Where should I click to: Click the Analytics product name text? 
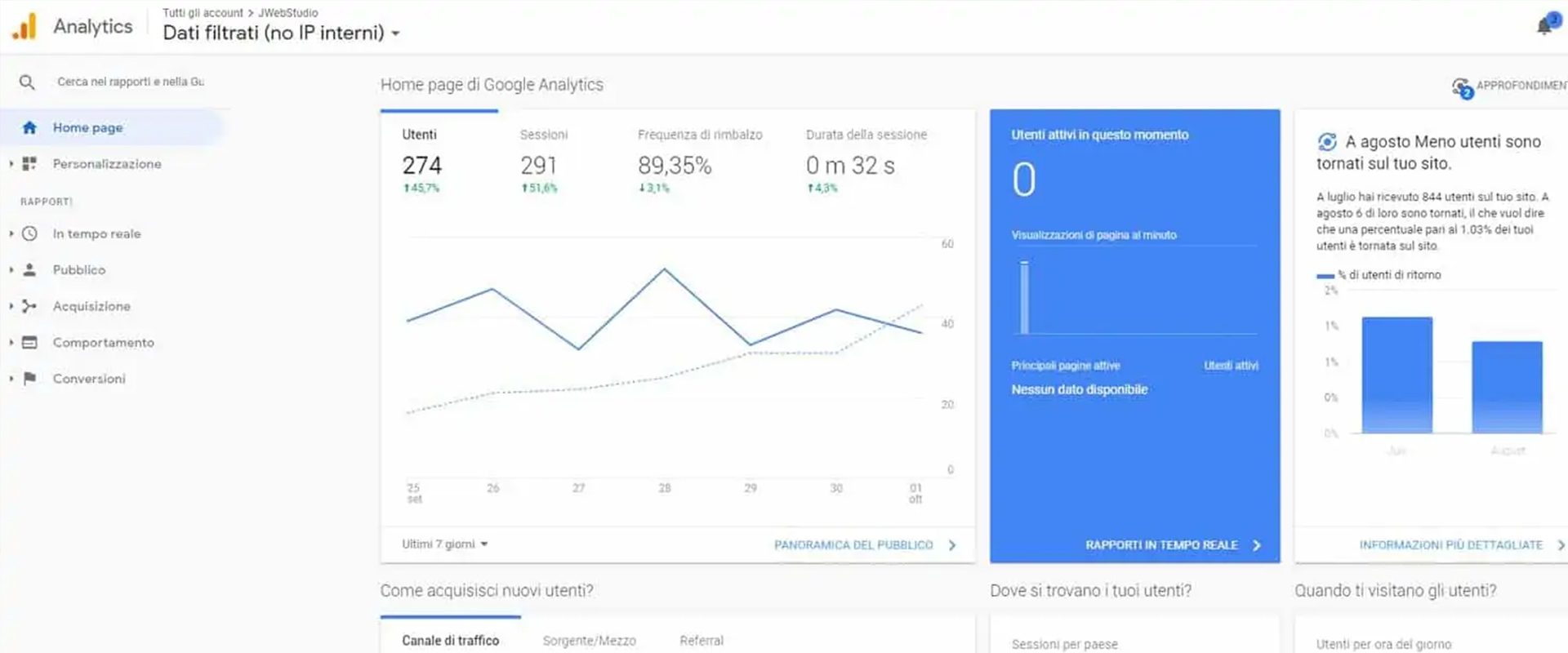click(x=93, y=26)
